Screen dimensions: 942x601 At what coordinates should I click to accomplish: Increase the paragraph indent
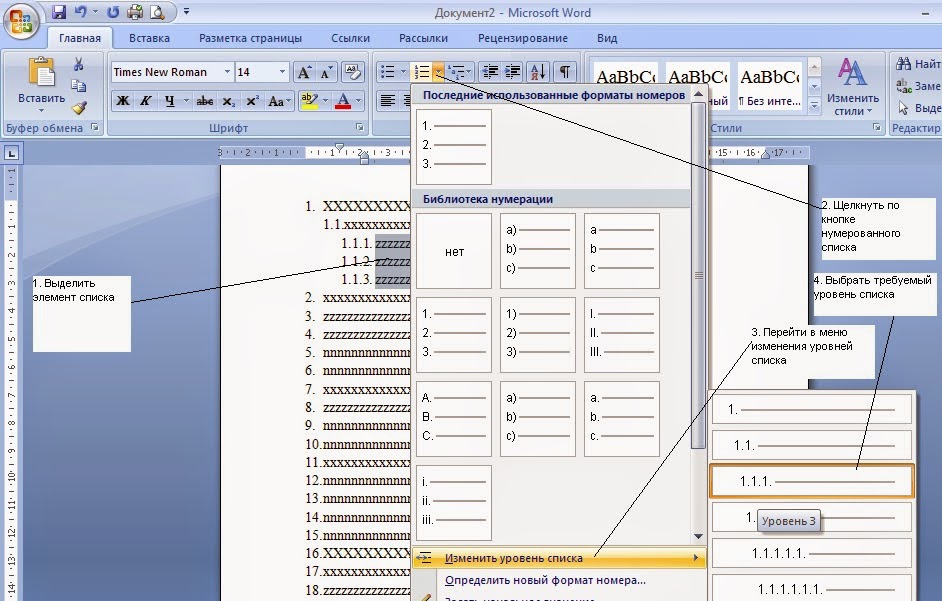click(x=512, y=72)
